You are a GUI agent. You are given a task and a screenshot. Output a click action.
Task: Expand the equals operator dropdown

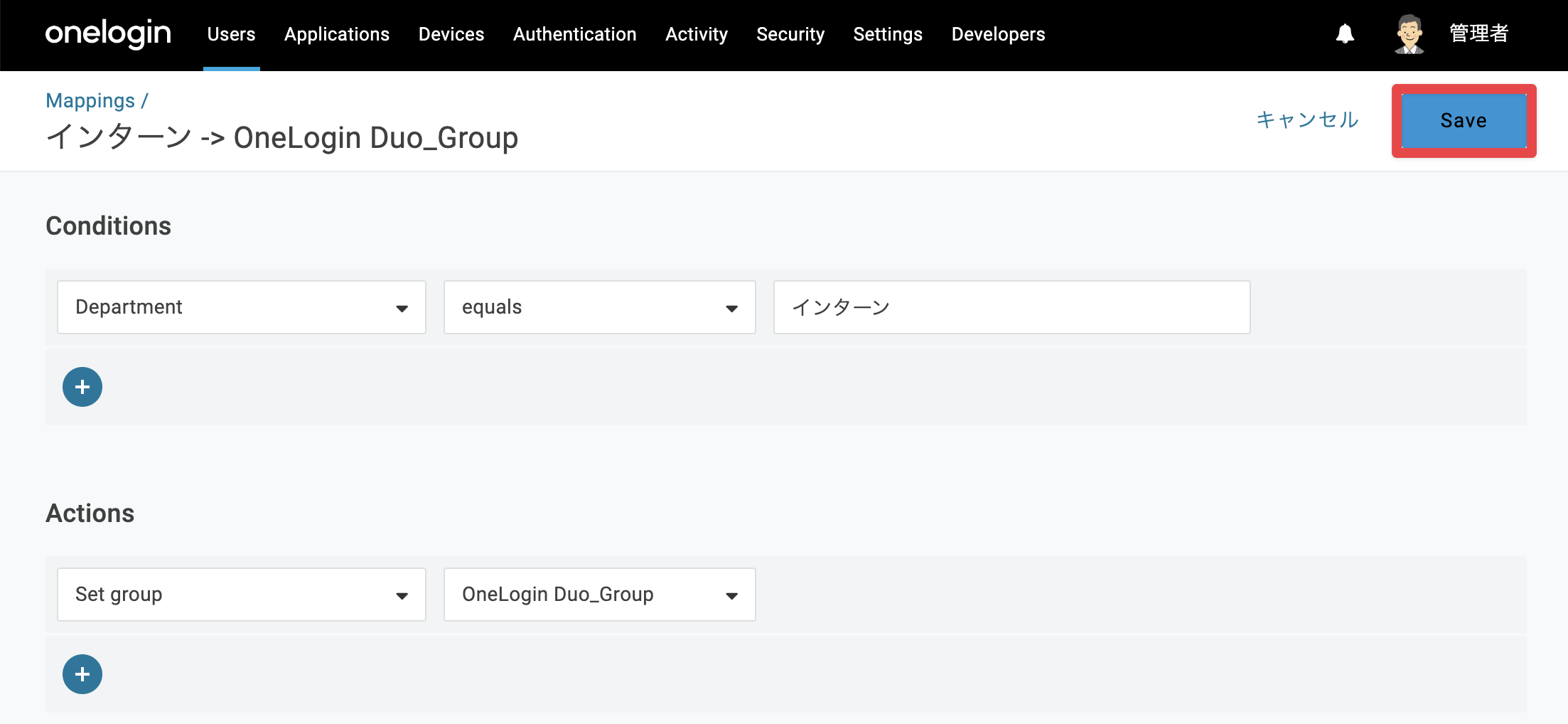600,307
